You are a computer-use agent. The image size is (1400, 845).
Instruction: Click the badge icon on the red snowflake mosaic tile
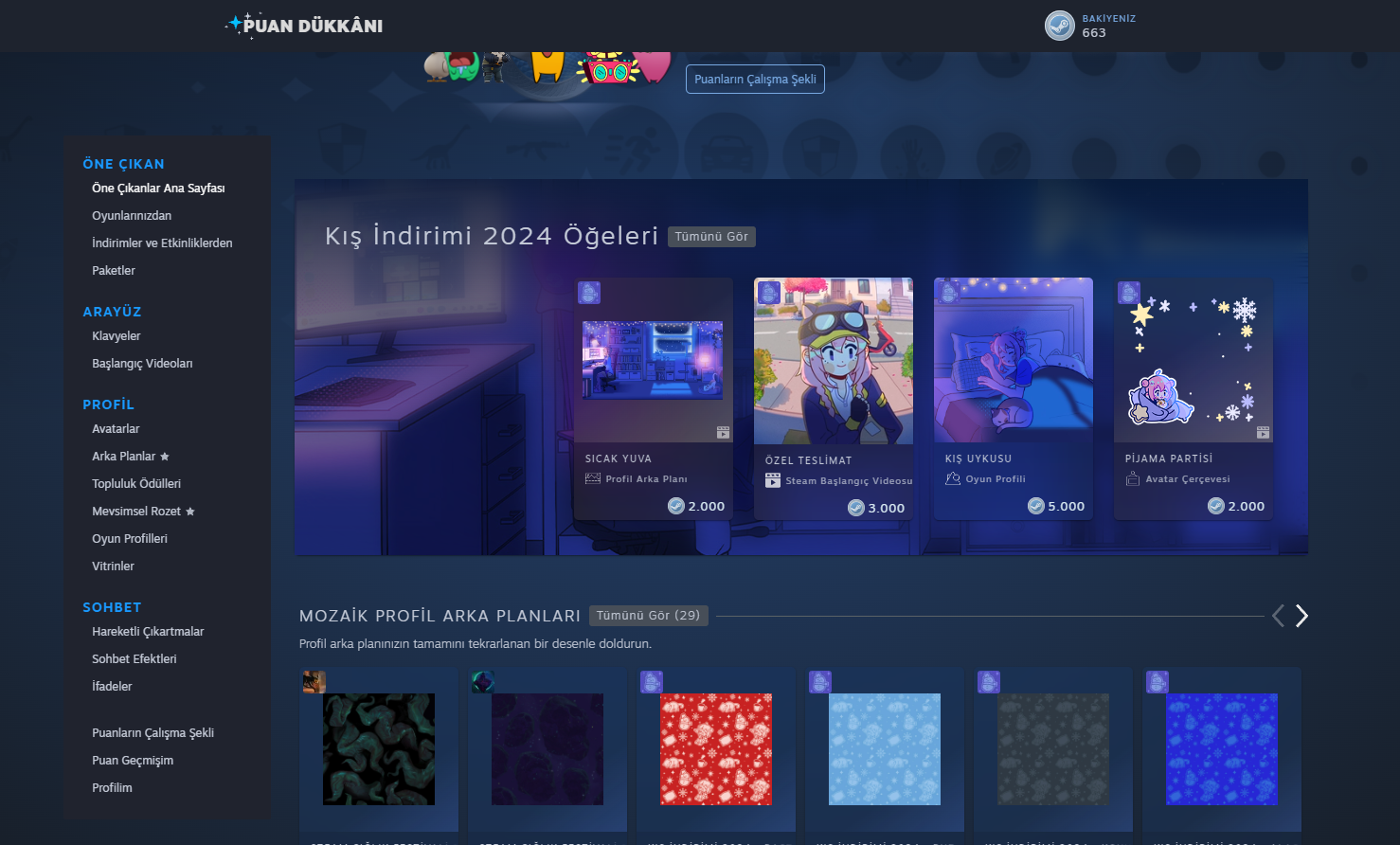click(652, 682)
